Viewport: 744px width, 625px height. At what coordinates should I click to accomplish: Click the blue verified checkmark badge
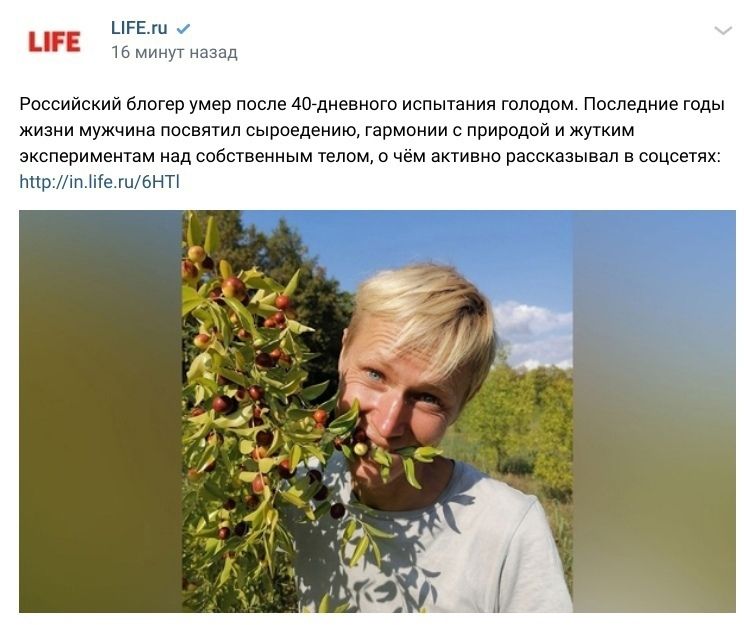[183, 29]
